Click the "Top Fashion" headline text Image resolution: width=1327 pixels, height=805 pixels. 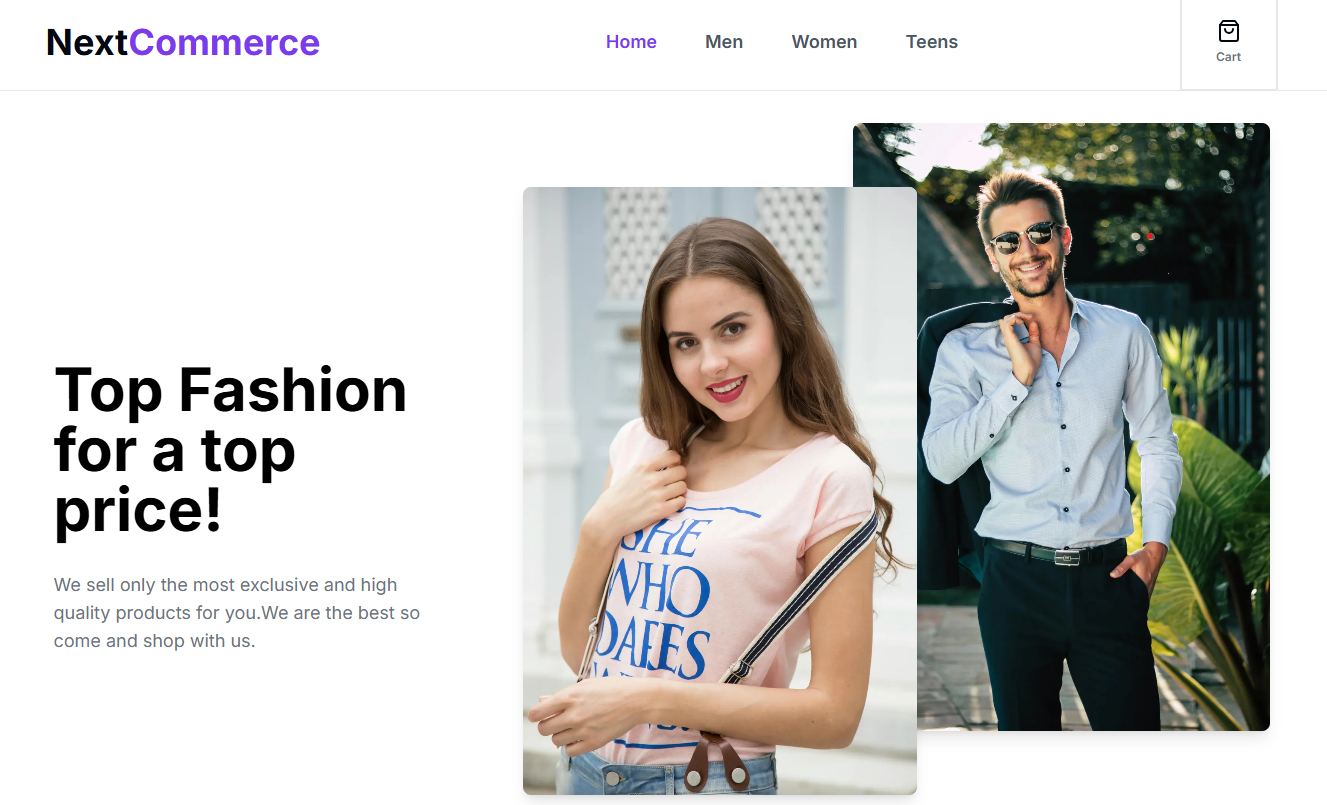point(230,390)
